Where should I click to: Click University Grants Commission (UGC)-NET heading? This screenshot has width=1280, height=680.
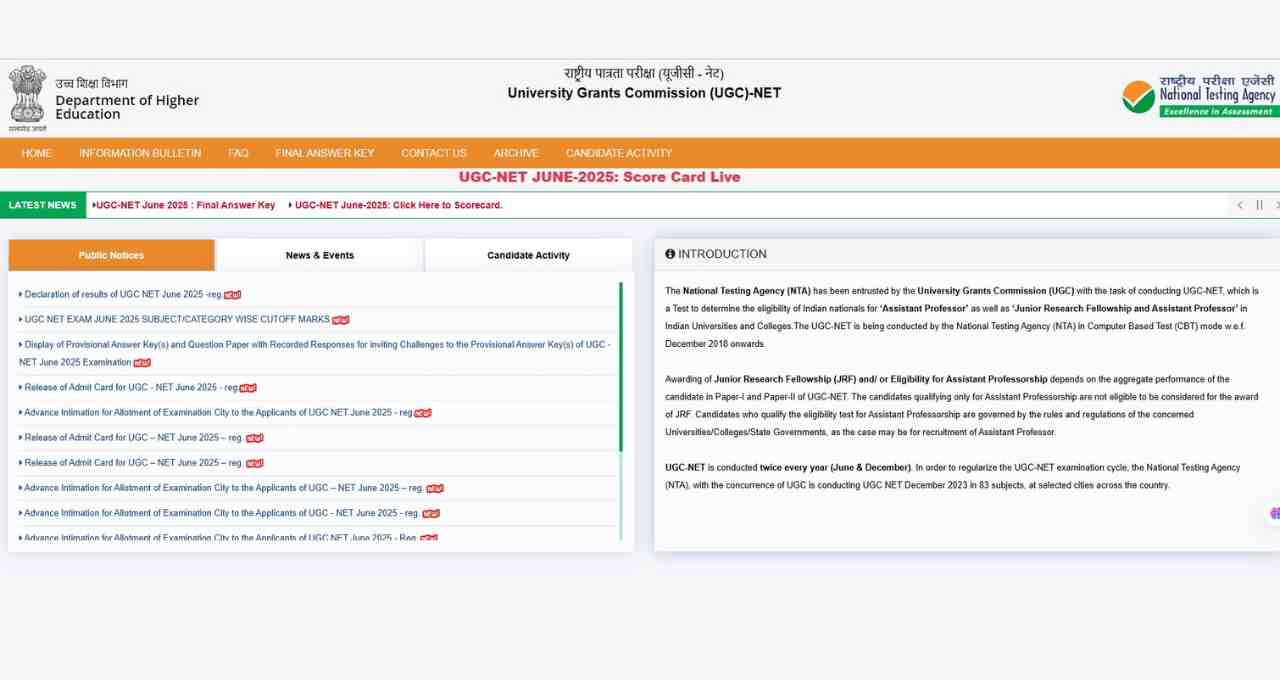[644, 93]
